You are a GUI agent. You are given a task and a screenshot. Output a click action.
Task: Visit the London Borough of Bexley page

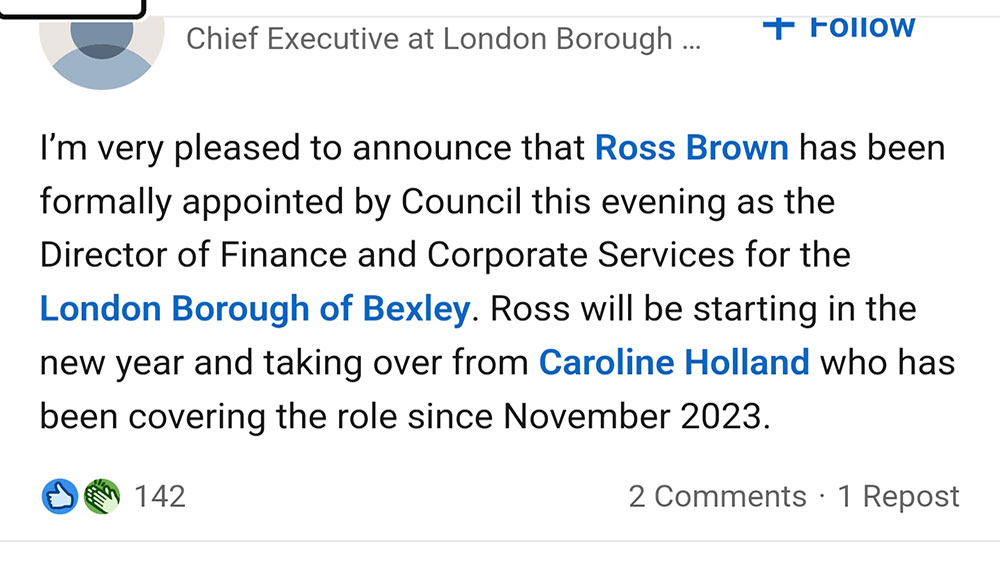pos(254,308)
